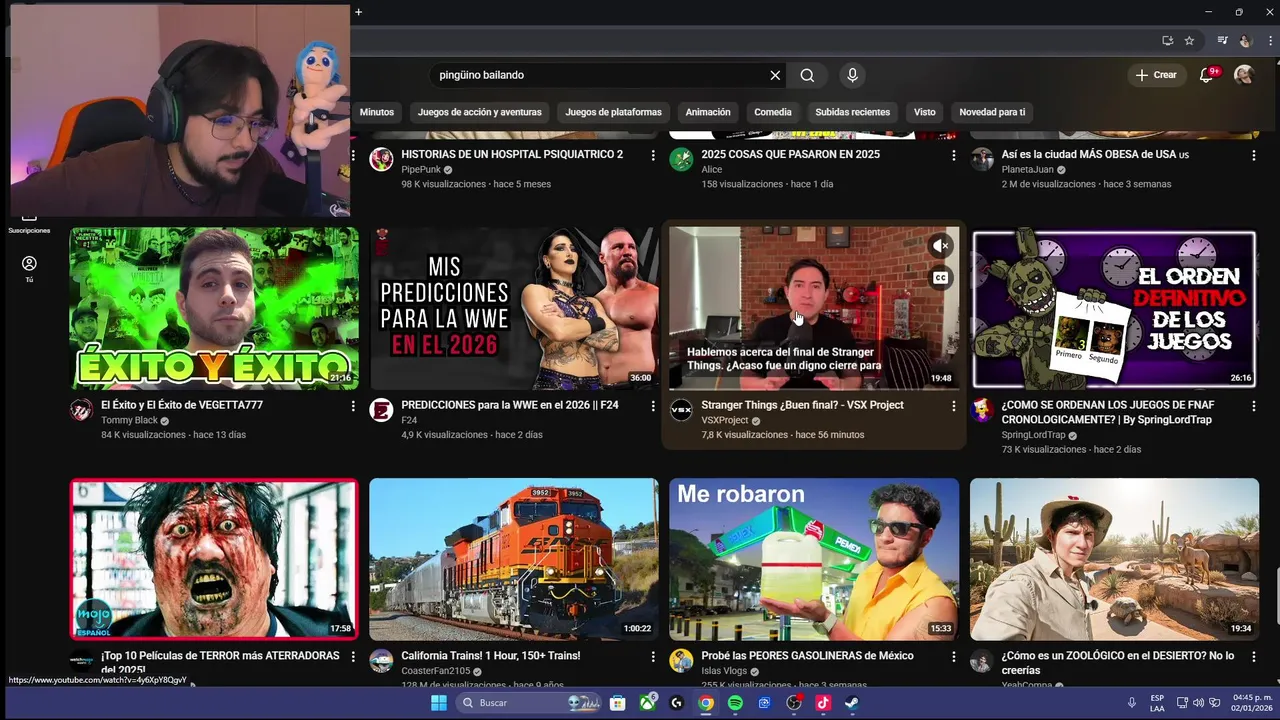Image resolution: width=1280 pixels, height=720 pixels.
Task: Open Chrome media controls icon
Action: coord(1222,41)
